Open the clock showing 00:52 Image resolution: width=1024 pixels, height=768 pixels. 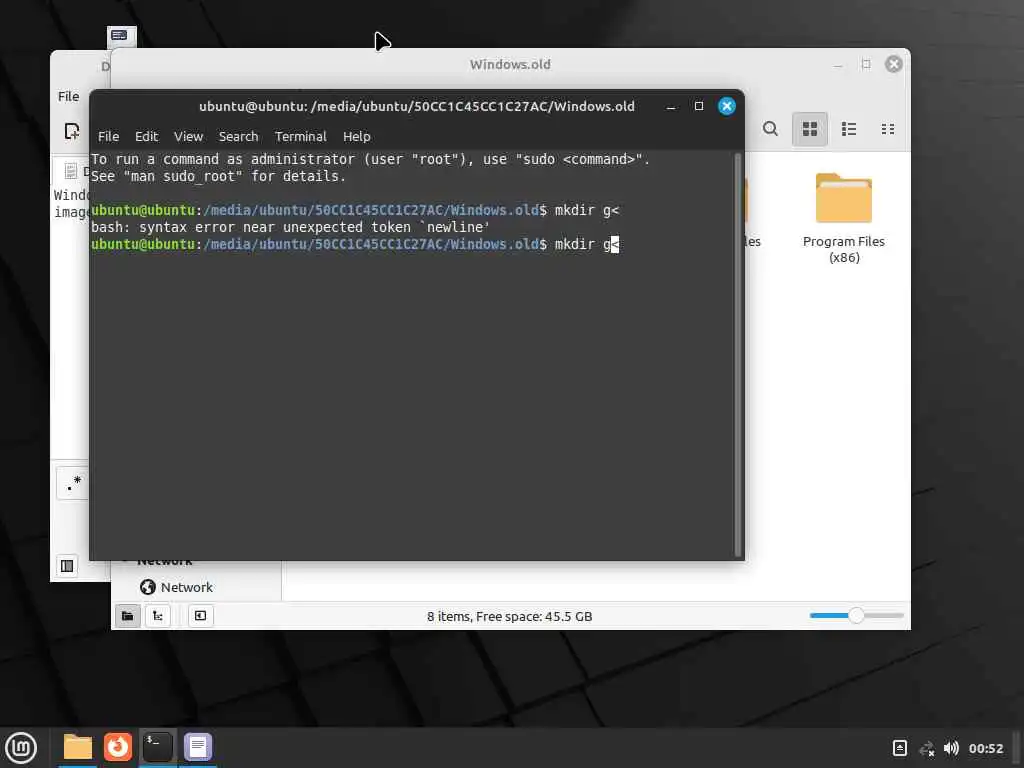coord(985,748)
